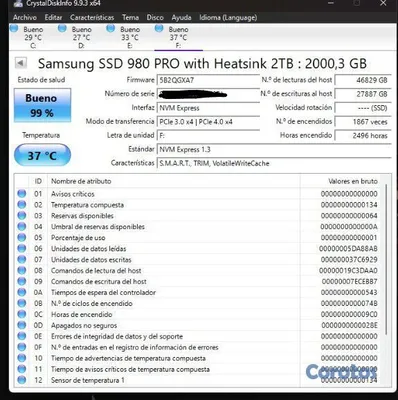Click the power-on count 1867 veces
The image size is (398, 400).
pyautogui.click(x=363, y=122)
